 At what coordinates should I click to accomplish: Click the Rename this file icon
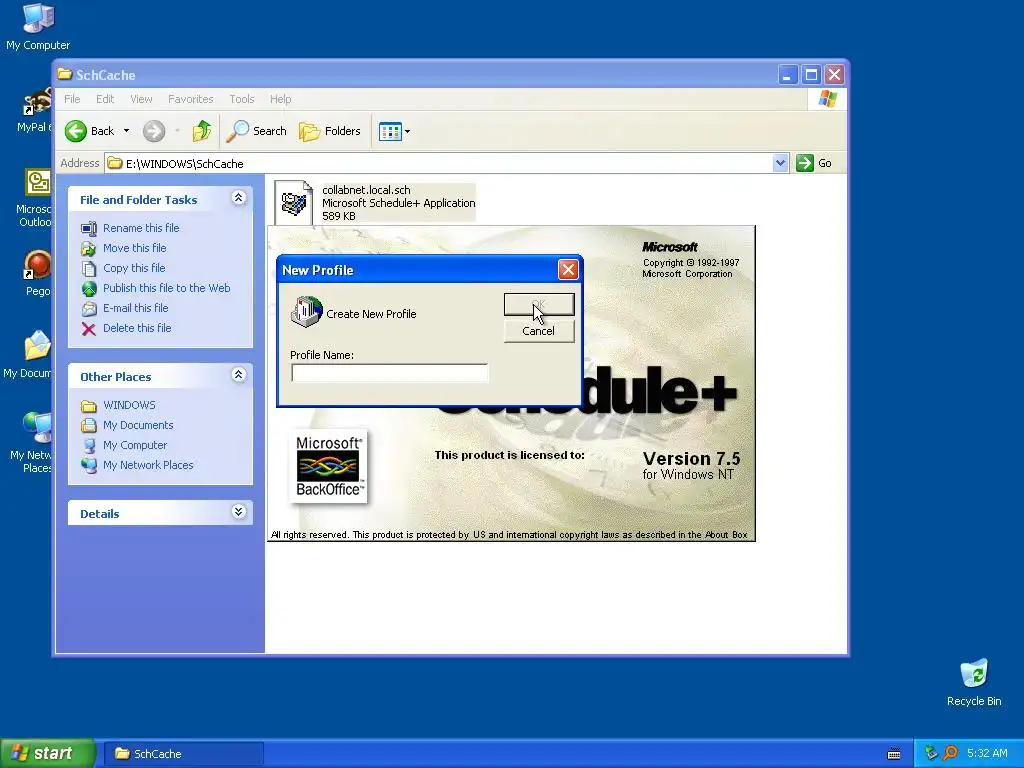(x=89, y=228)
